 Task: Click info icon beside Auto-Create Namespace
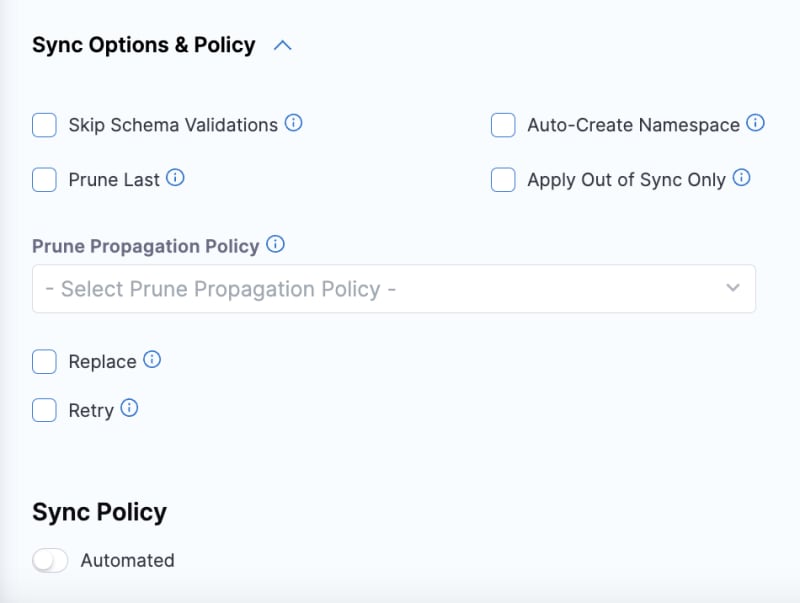[756, 123]
